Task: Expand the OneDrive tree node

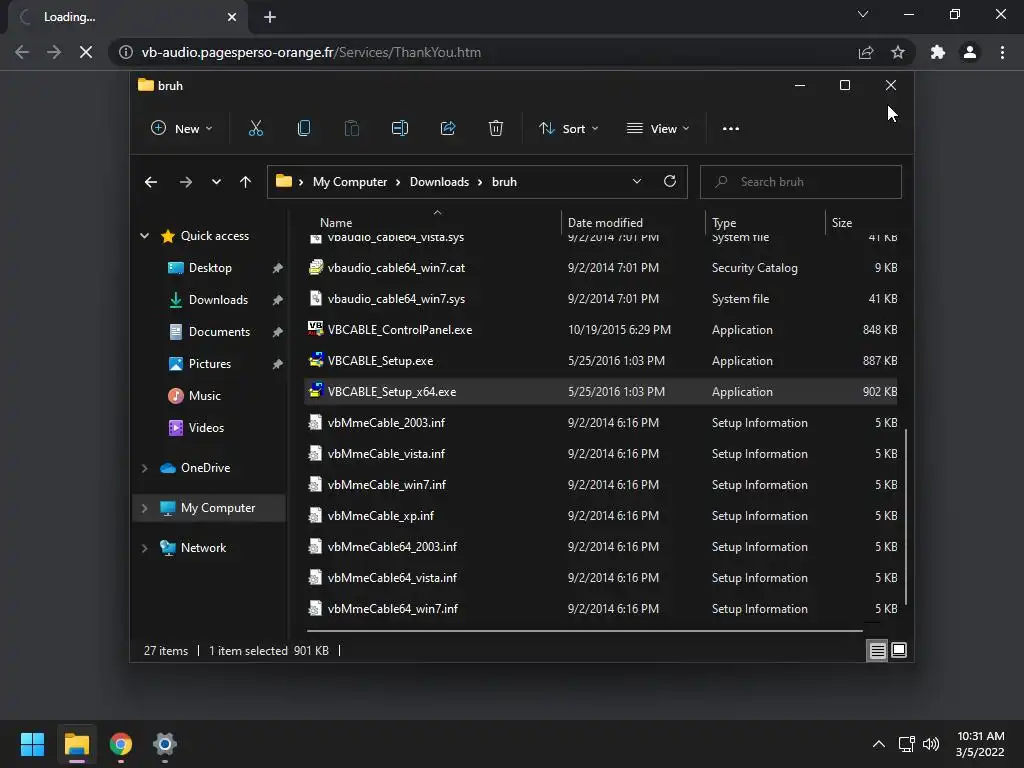Action: (x=144, y=468)
